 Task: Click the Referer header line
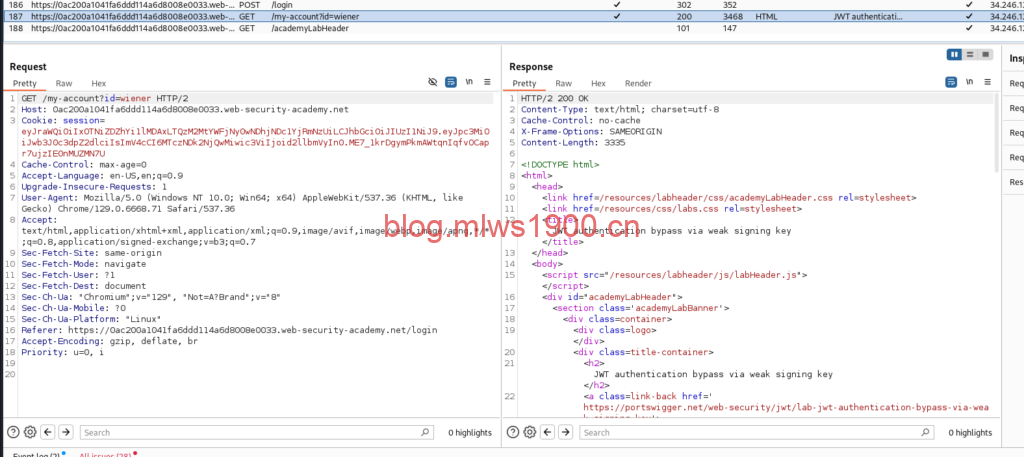pos(229,330)
